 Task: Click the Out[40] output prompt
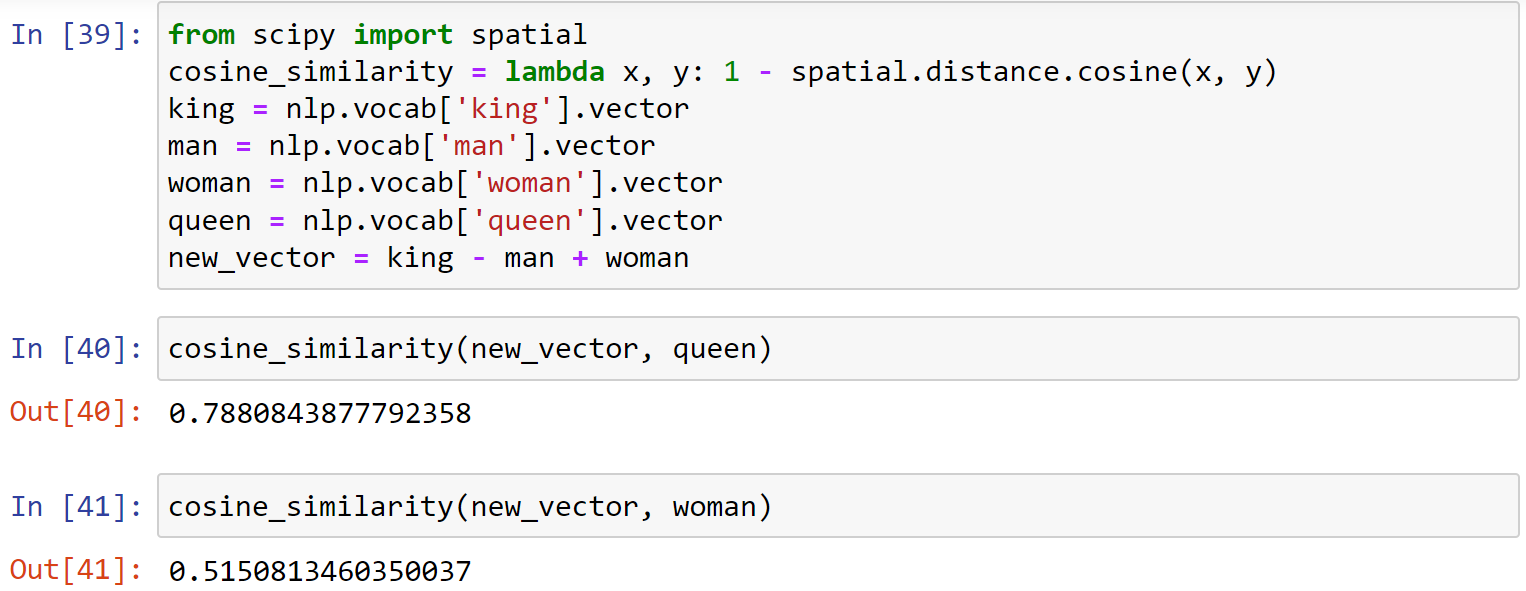click(x=76, y=412)
